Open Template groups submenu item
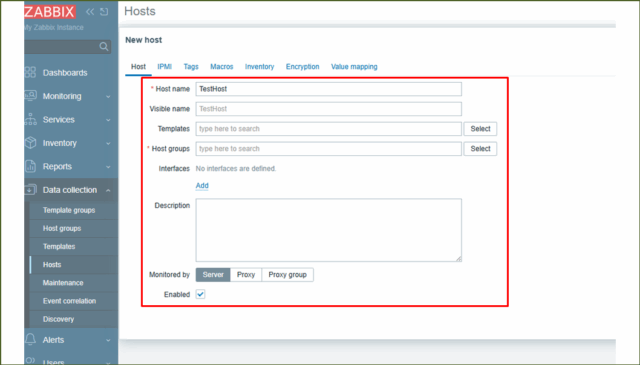 click(x=69, y=210)
